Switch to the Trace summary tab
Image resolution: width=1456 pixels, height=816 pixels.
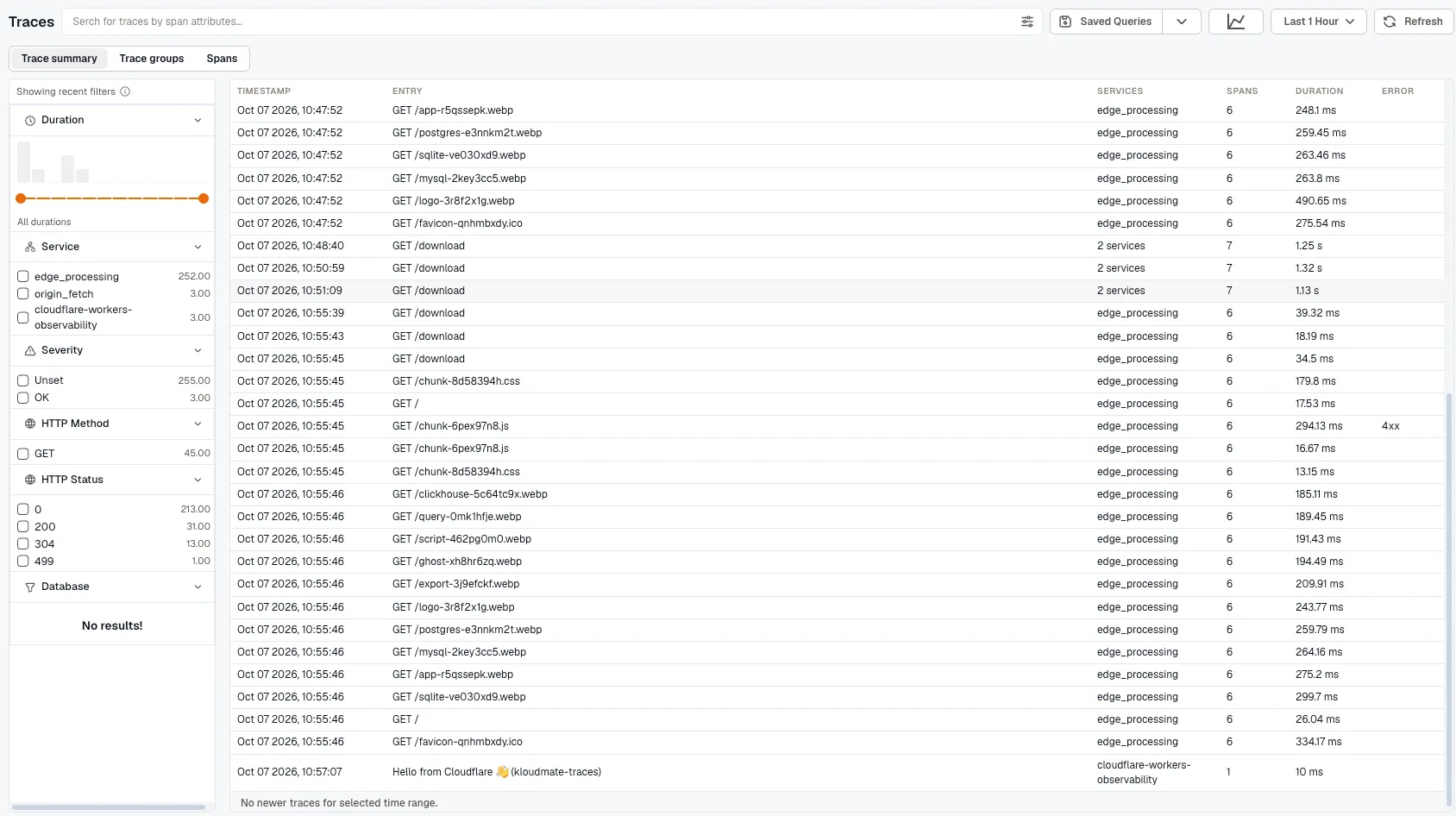(x=60, y=59)
